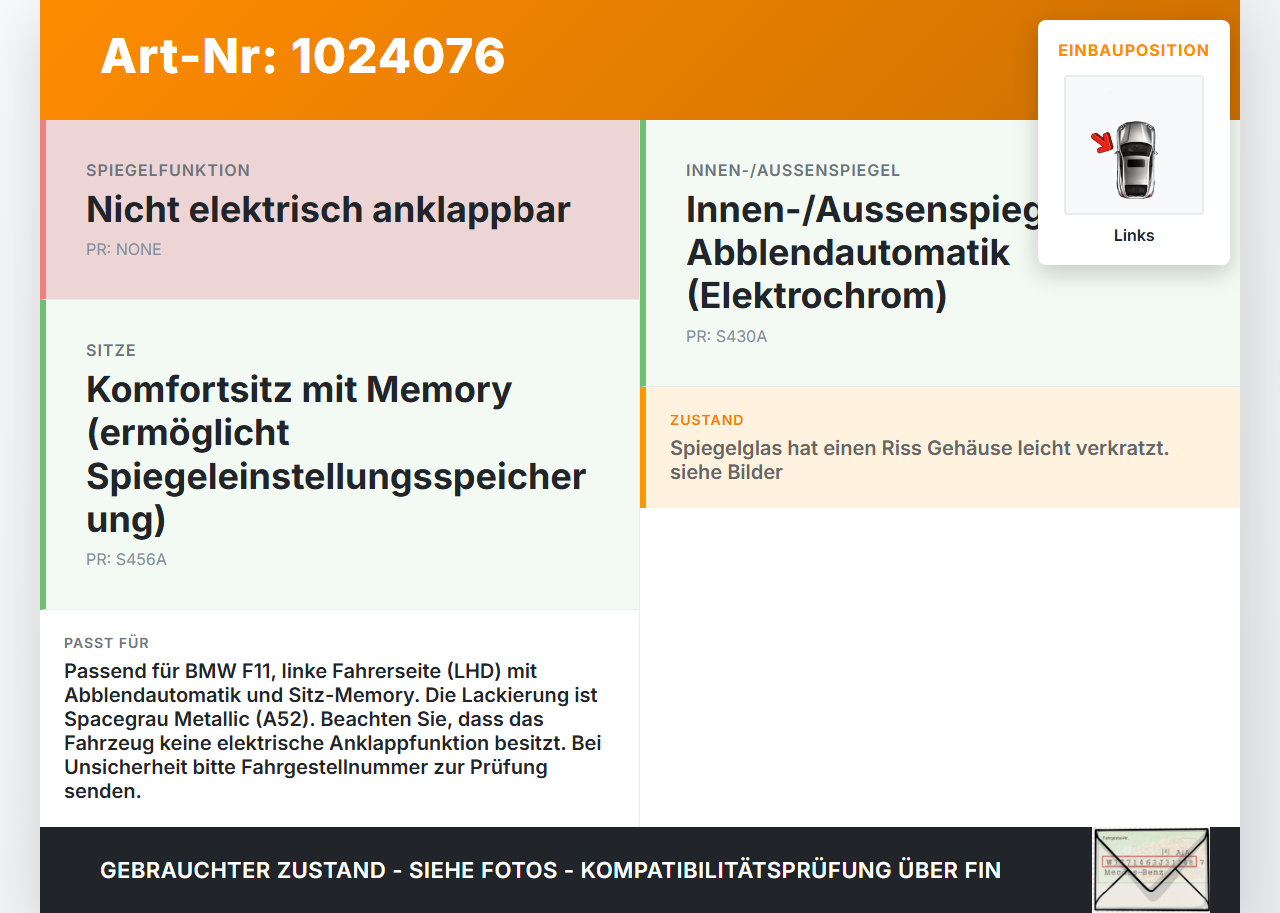Click the PR: NONE code
This screenshot has width=1280, height=913.
(x=124, y=250)
